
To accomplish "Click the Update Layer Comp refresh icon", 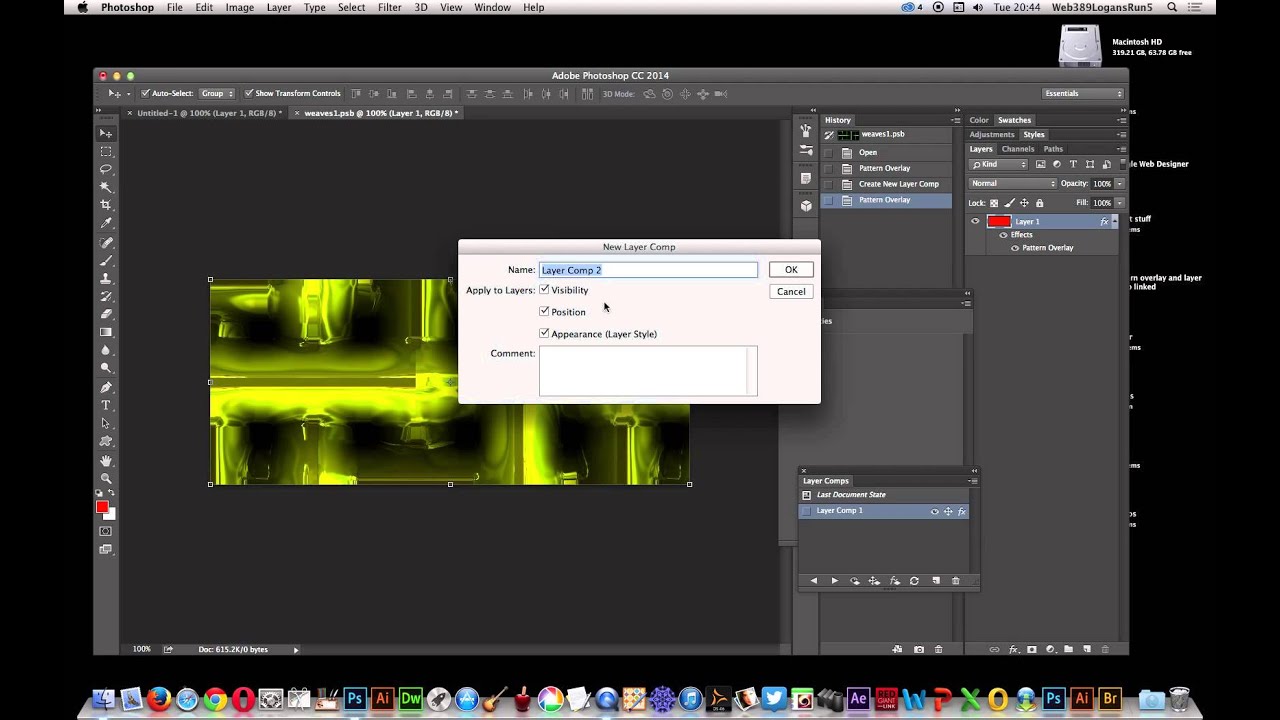I will click(914, 581).
